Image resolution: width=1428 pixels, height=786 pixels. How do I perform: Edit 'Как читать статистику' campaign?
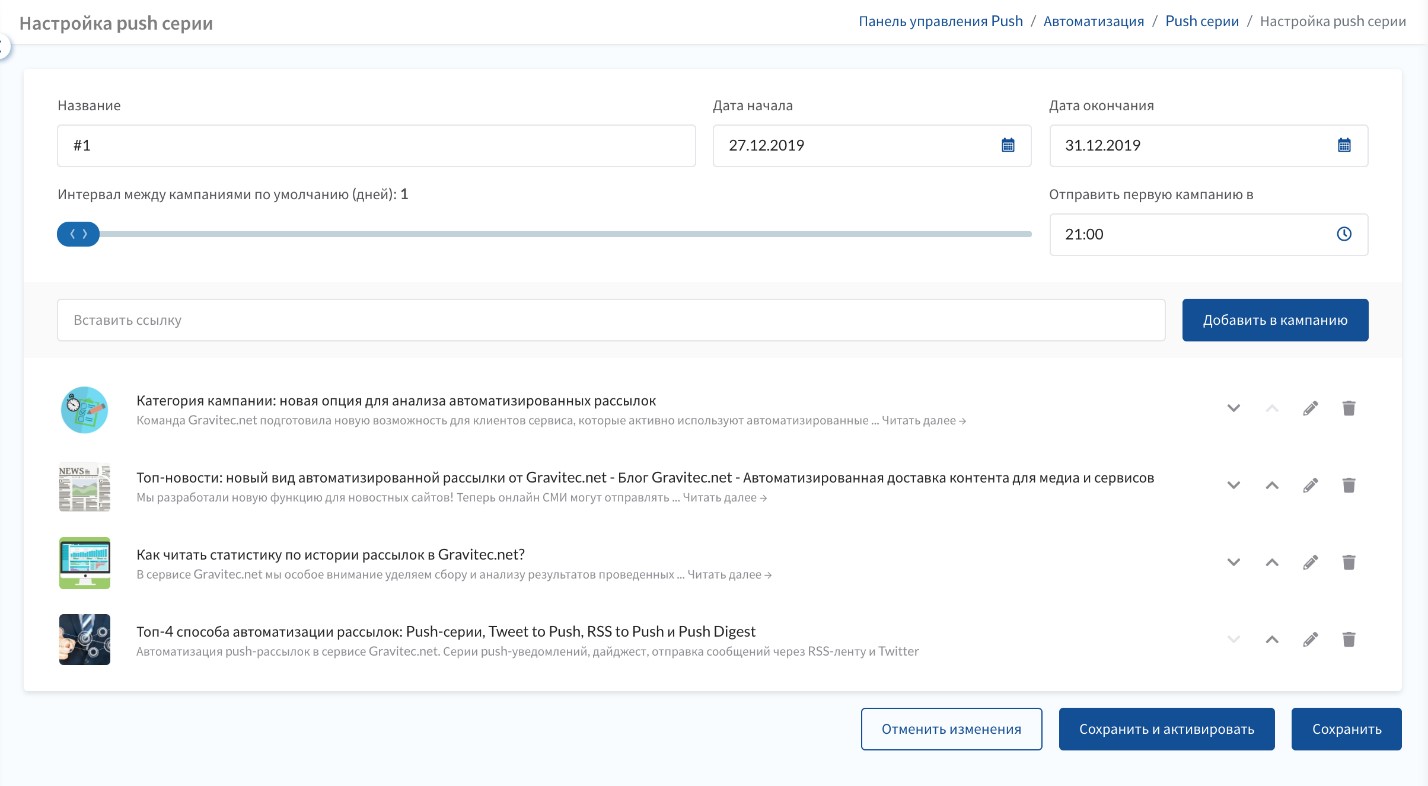coord(1310,562)
